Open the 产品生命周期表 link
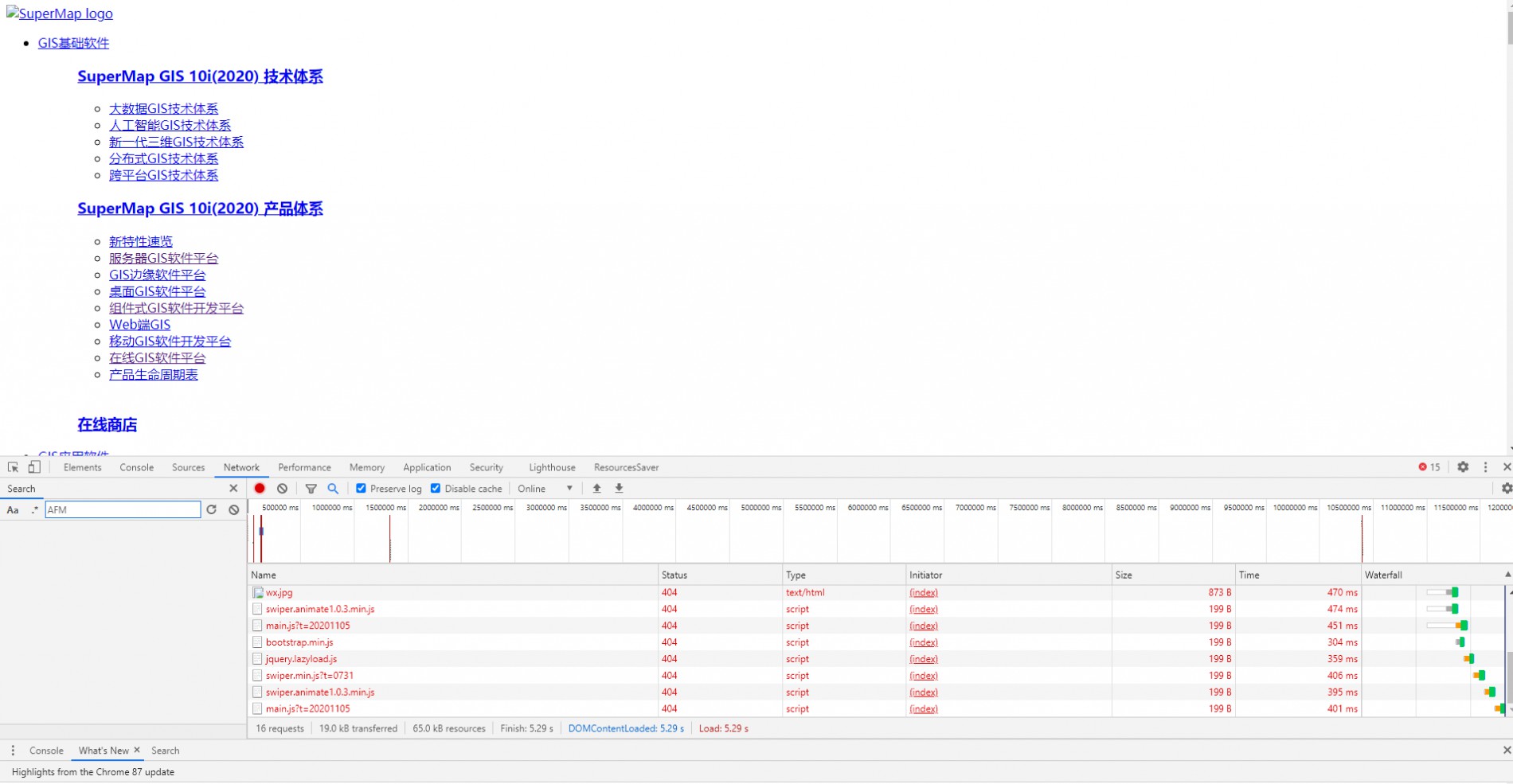This screenshot has width=1513, height=784. (x=153, y=374)
